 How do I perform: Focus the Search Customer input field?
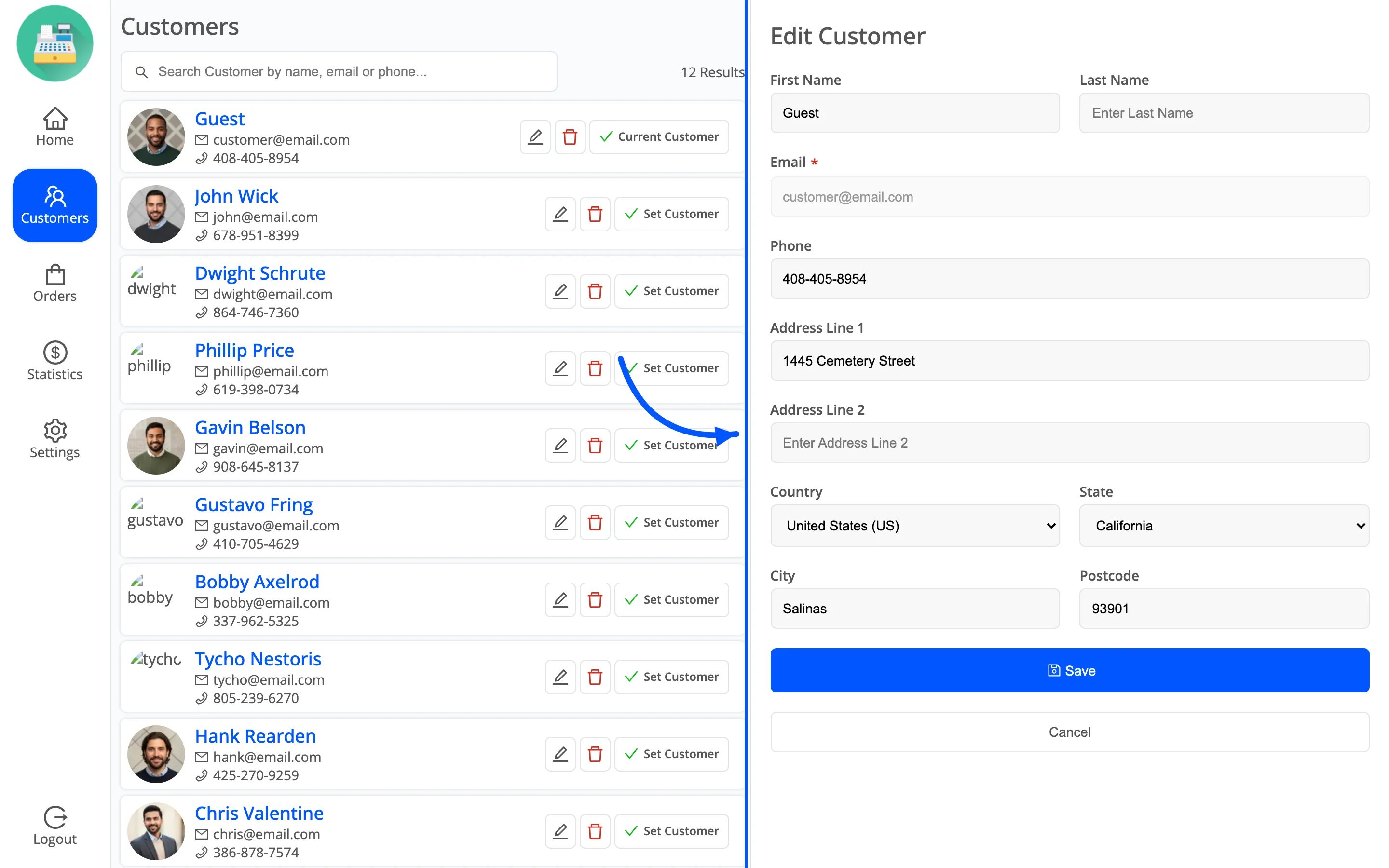[339, 72]
